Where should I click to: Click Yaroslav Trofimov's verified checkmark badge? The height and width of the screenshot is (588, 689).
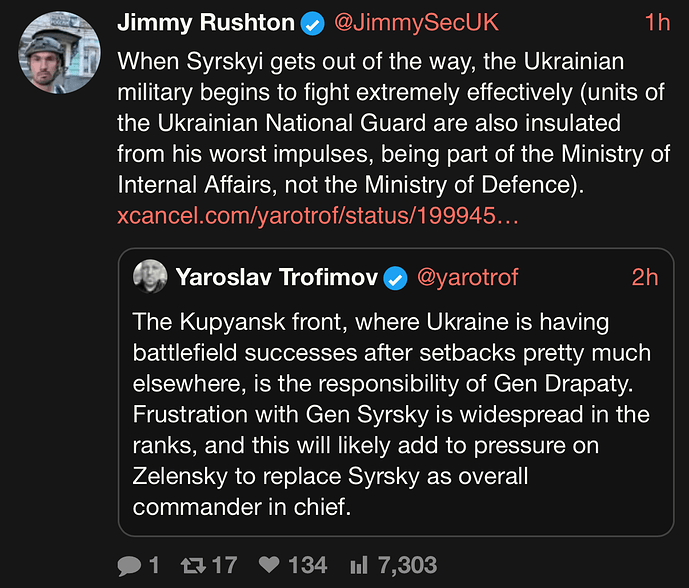(396, 277)
